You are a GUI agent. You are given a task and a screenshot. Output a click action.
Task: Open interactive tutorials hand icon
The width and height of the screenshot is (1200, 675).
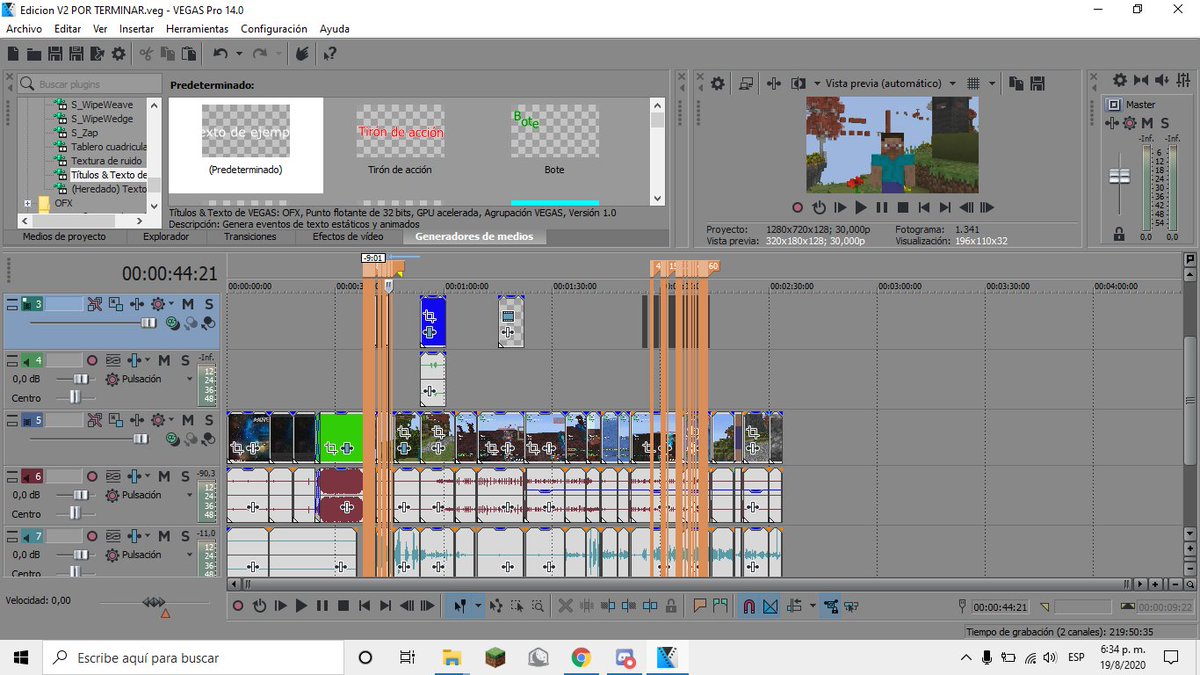click(x=303, y=54)
